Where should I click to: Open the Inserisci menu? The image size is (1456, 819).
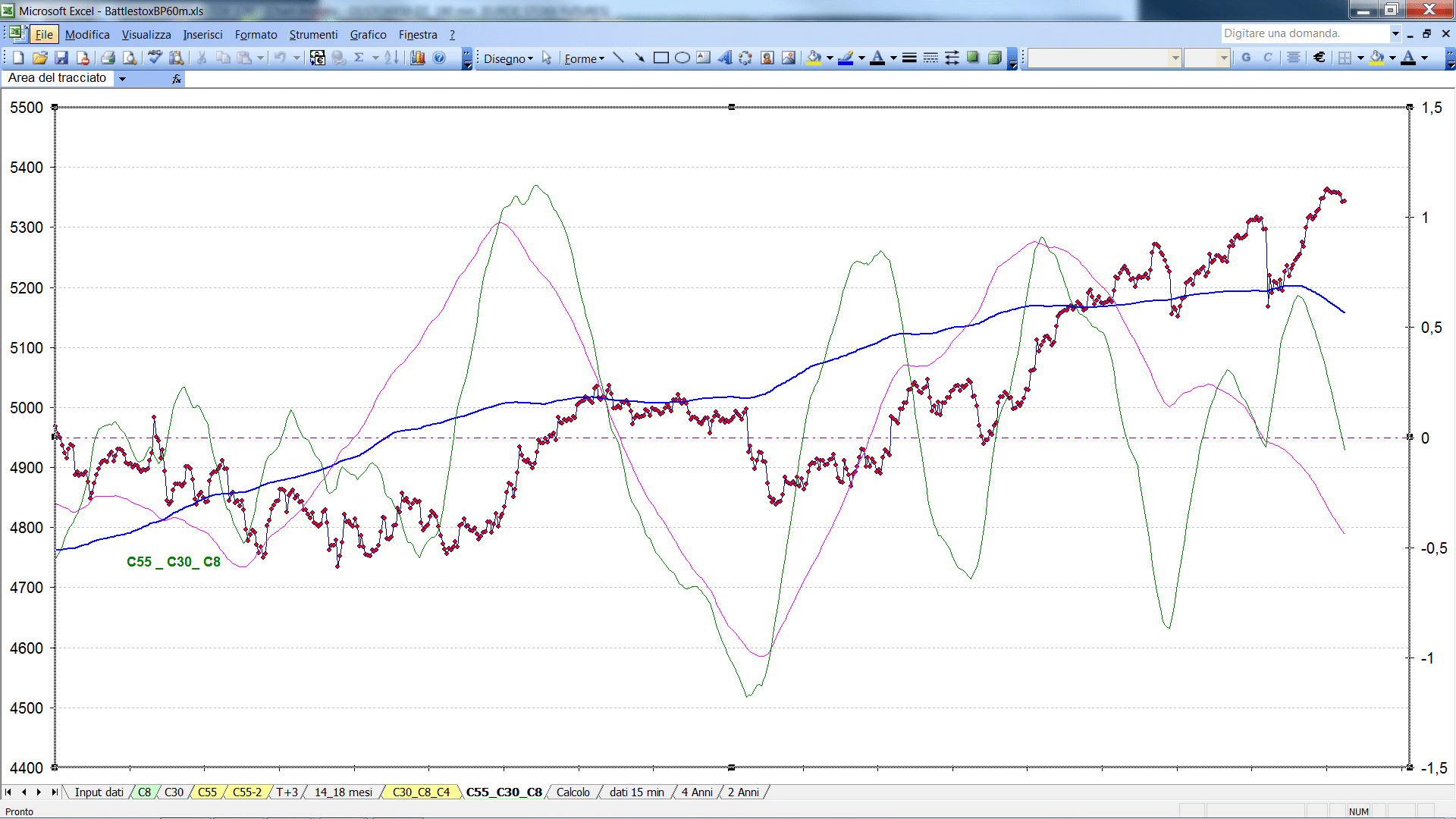click(x=202, y=35)
